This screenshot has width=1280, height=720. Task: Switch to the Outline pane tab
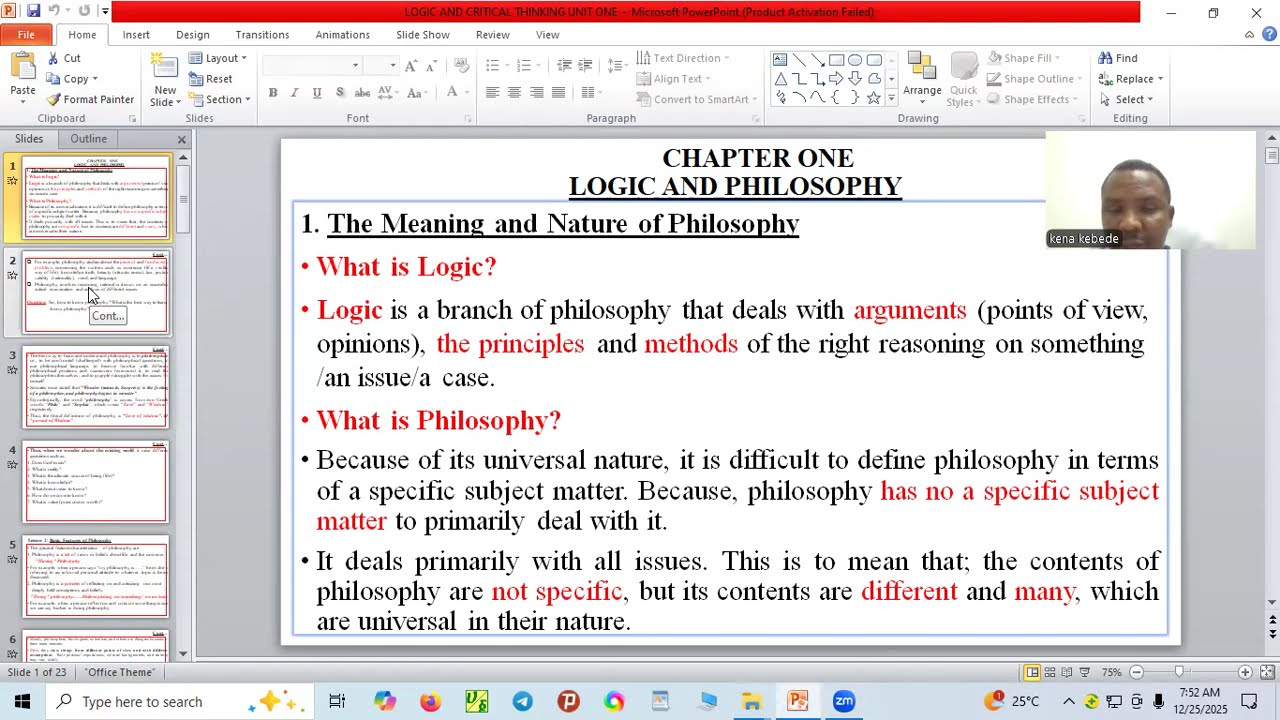pos(88,139)
